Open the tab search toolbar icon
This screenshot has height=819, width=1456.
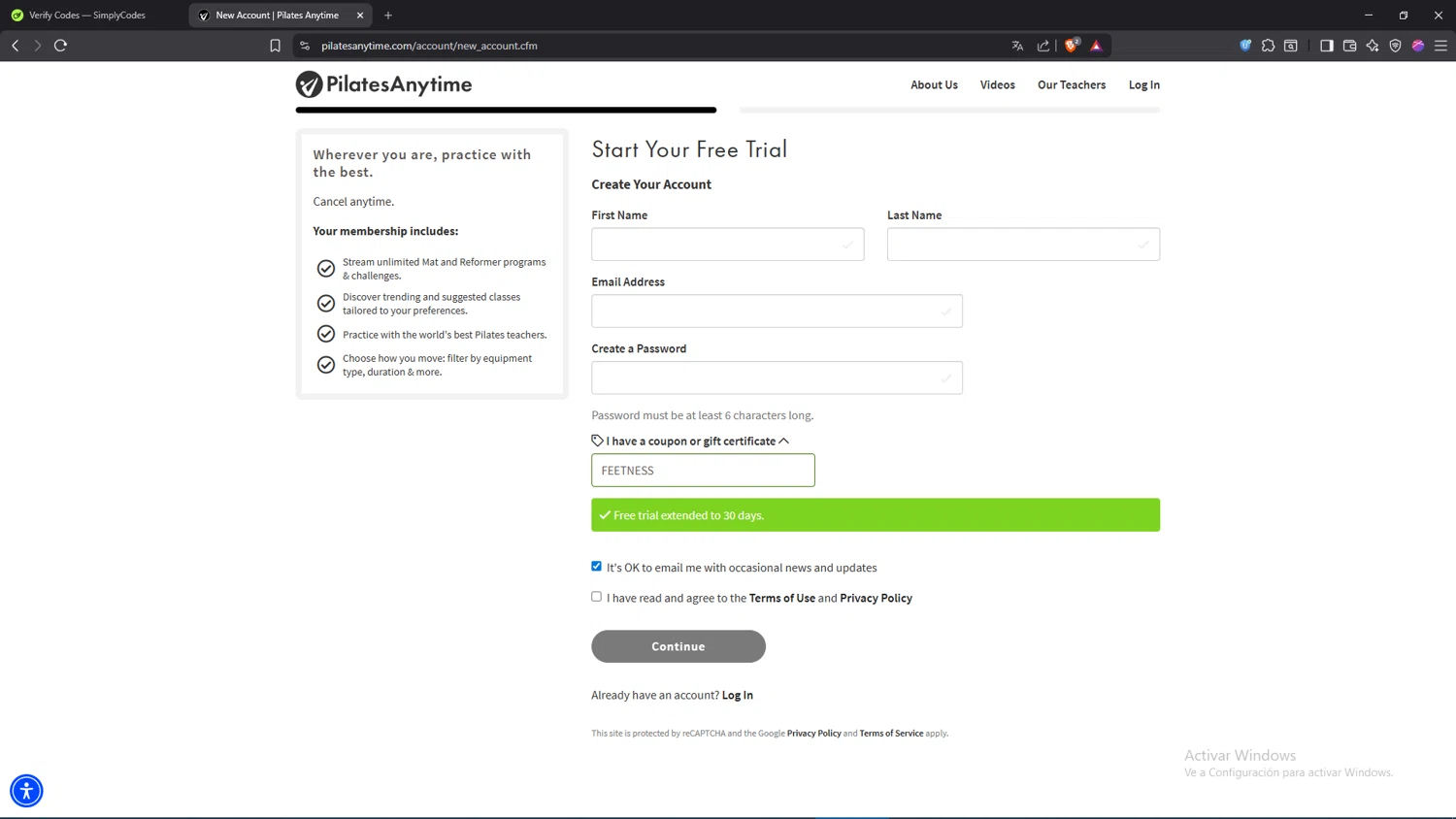point(1291,46)
